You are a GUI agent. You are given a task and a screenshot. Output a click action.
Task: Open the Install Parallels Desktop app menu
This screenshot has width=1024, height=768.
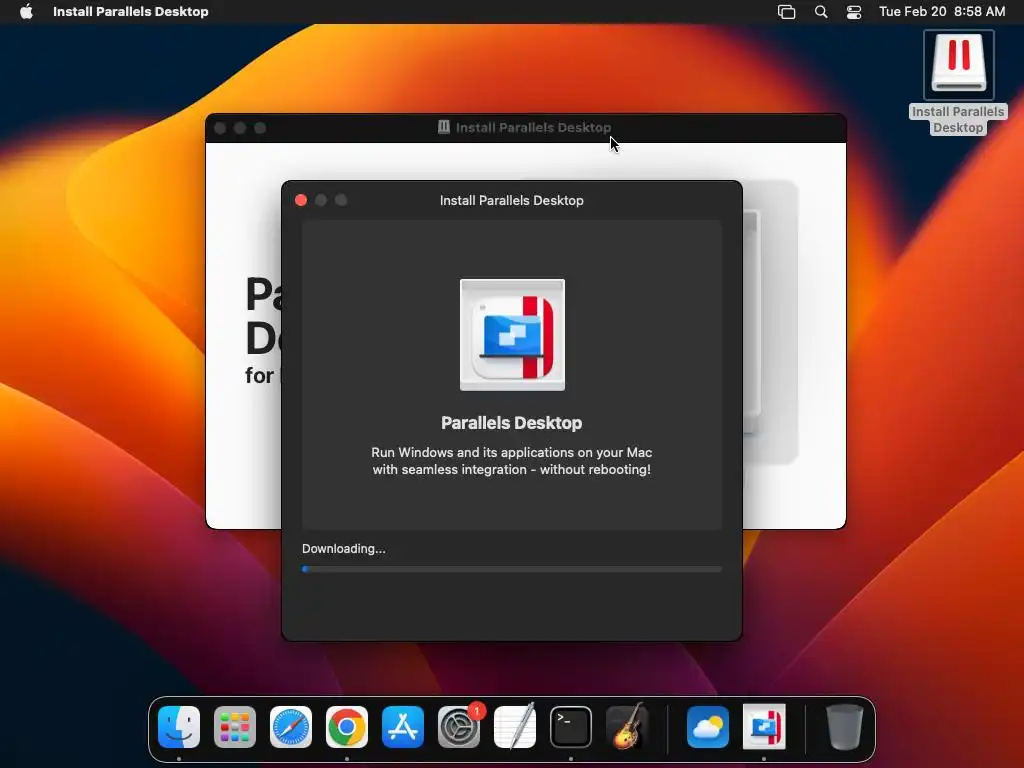tap(131, 12)
